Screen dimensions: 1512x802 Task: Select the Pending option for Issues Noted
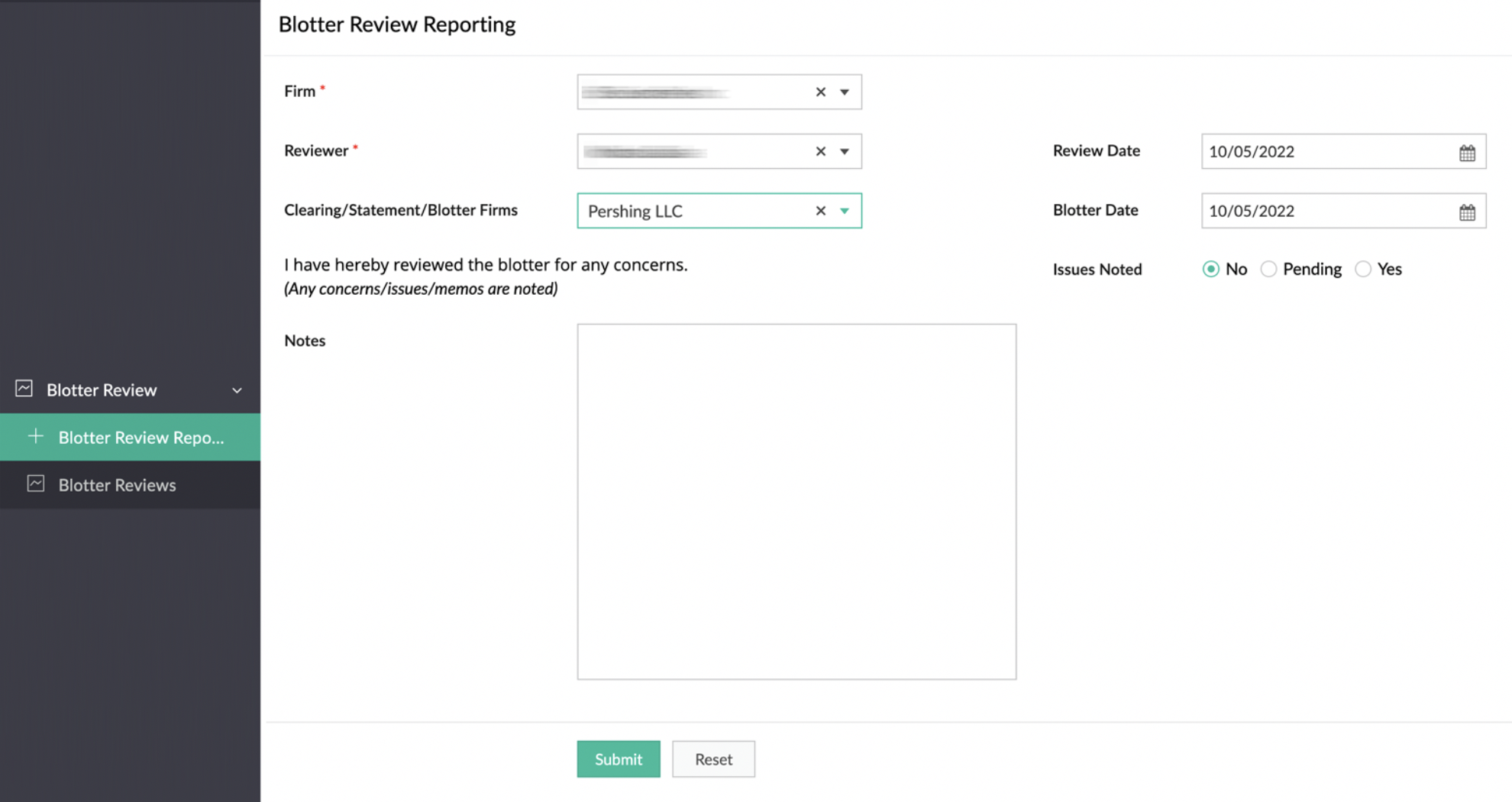(1268, 269)
